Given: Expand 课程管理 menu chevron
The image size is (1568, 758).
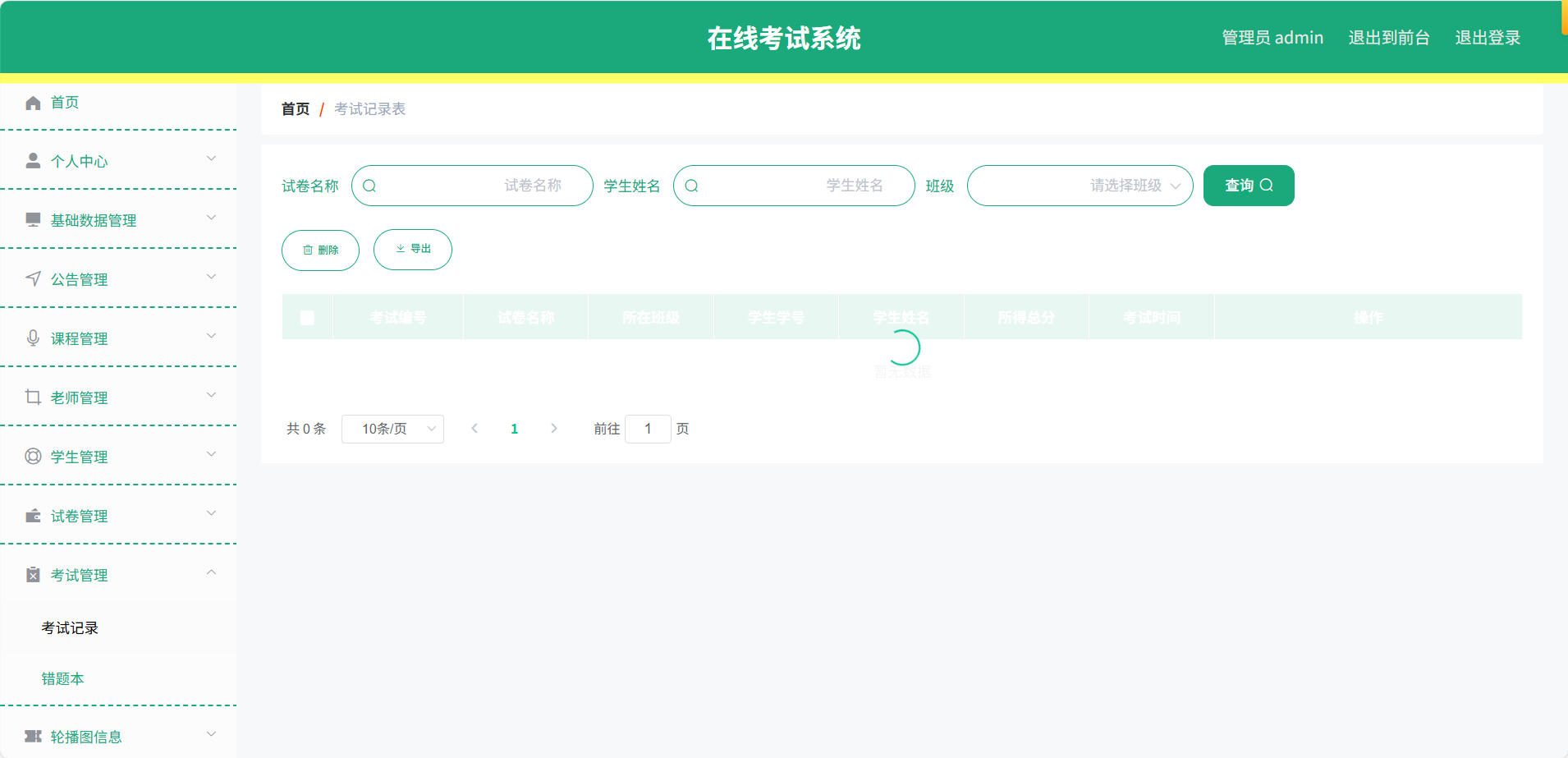Looking at the screenshot, I should coord(211,336).
